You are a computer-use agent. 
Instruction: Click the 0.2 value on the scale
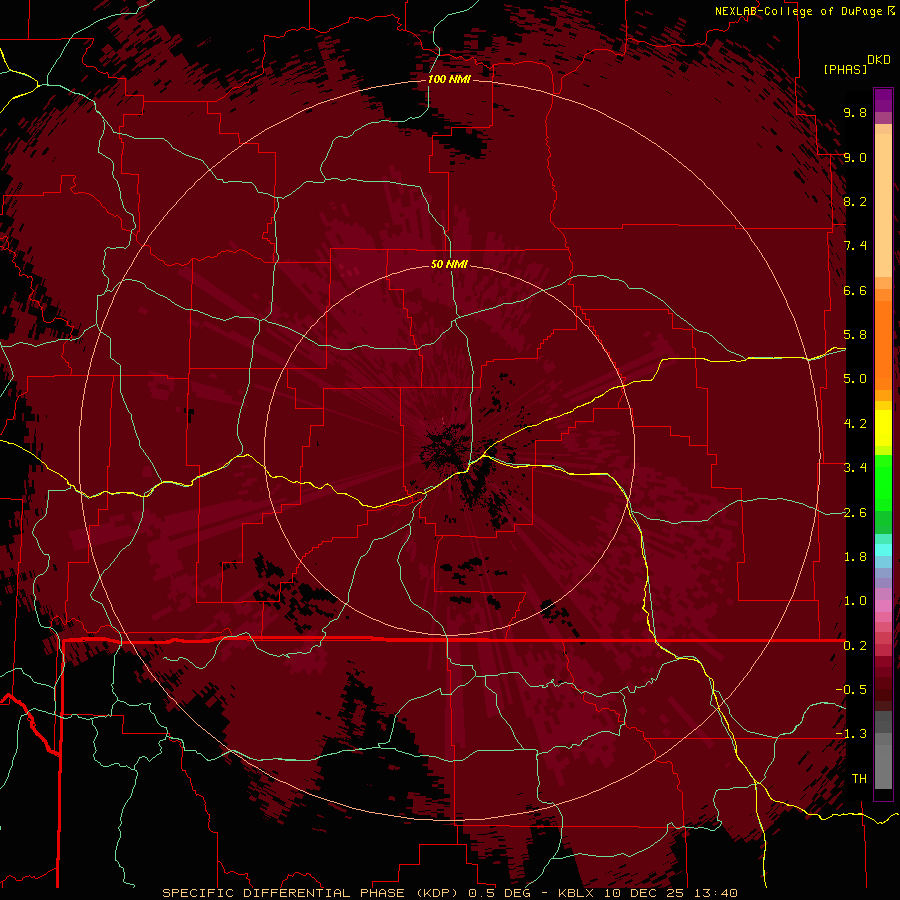[x=855, y=646]
